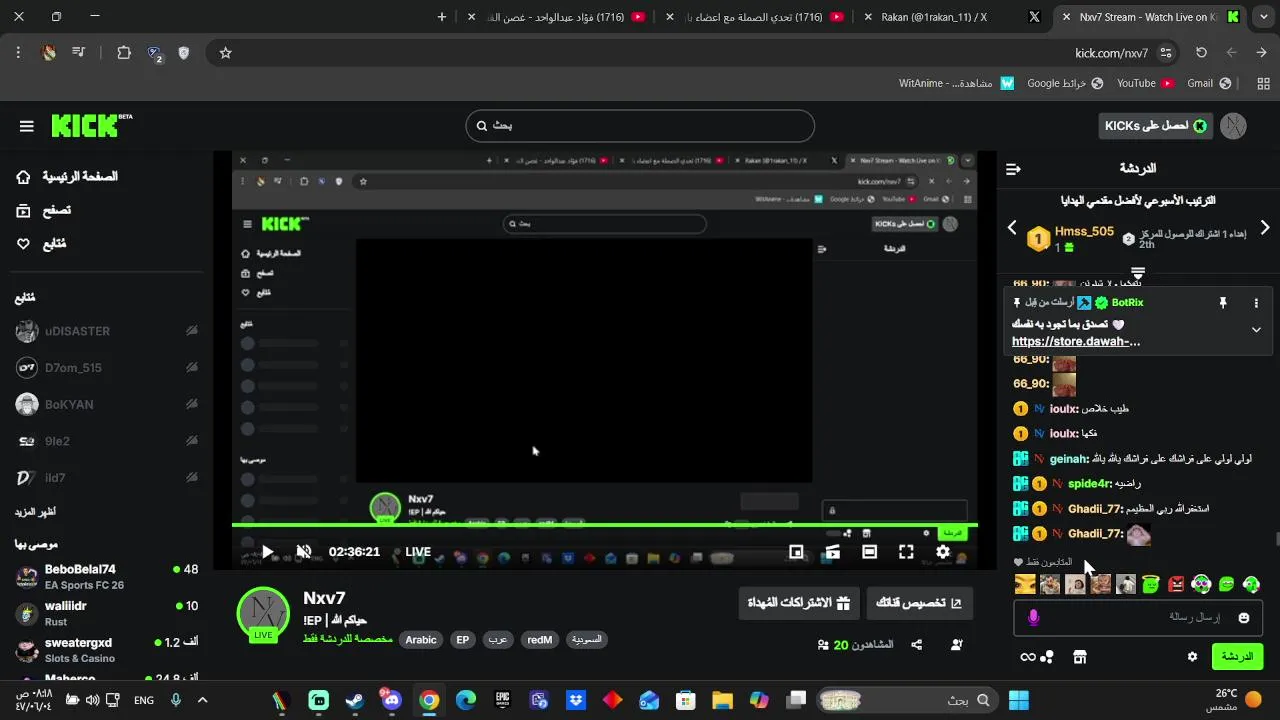This screenshot has height=720, width=1280.
Task: Select the السعودية tag
Action: 586,640
